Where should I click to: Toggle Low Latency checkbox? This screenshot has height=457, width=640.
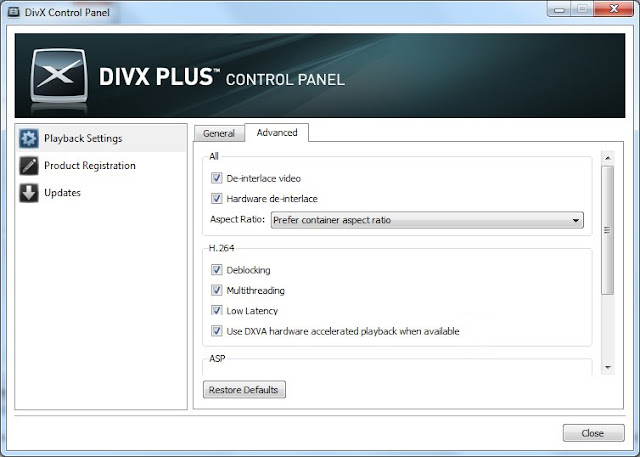click(x=216, y=310)
